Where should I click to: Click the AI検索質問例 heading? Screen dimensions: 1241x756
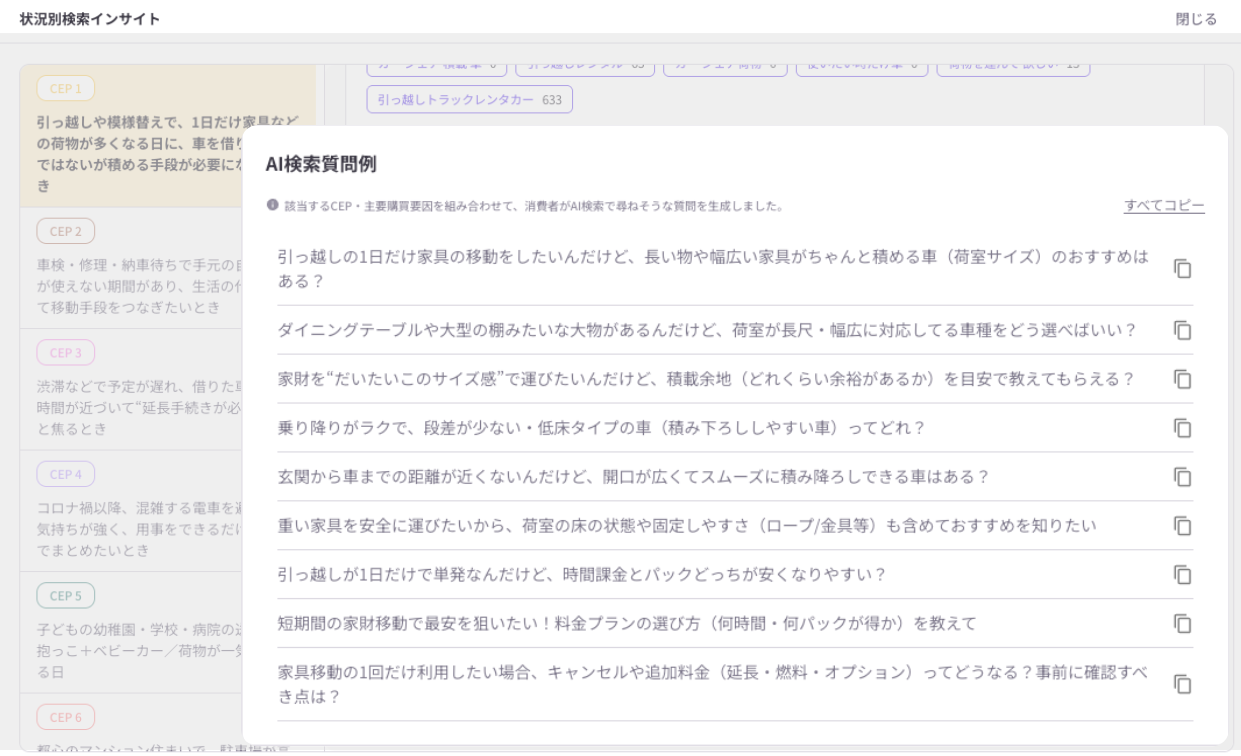[x=321, y=165]
